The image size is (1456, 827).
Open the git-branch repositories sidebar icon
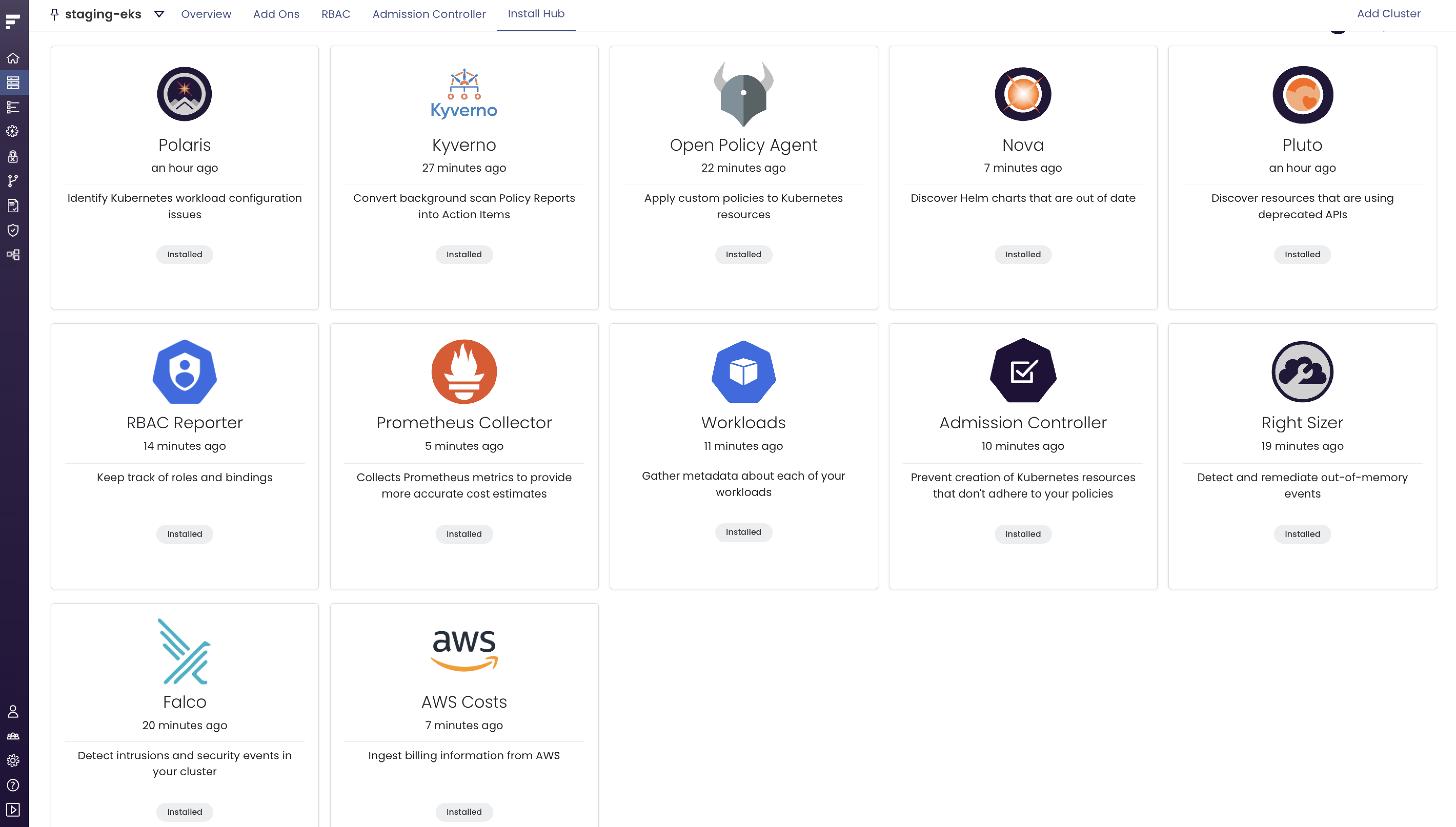click(13, 181)
